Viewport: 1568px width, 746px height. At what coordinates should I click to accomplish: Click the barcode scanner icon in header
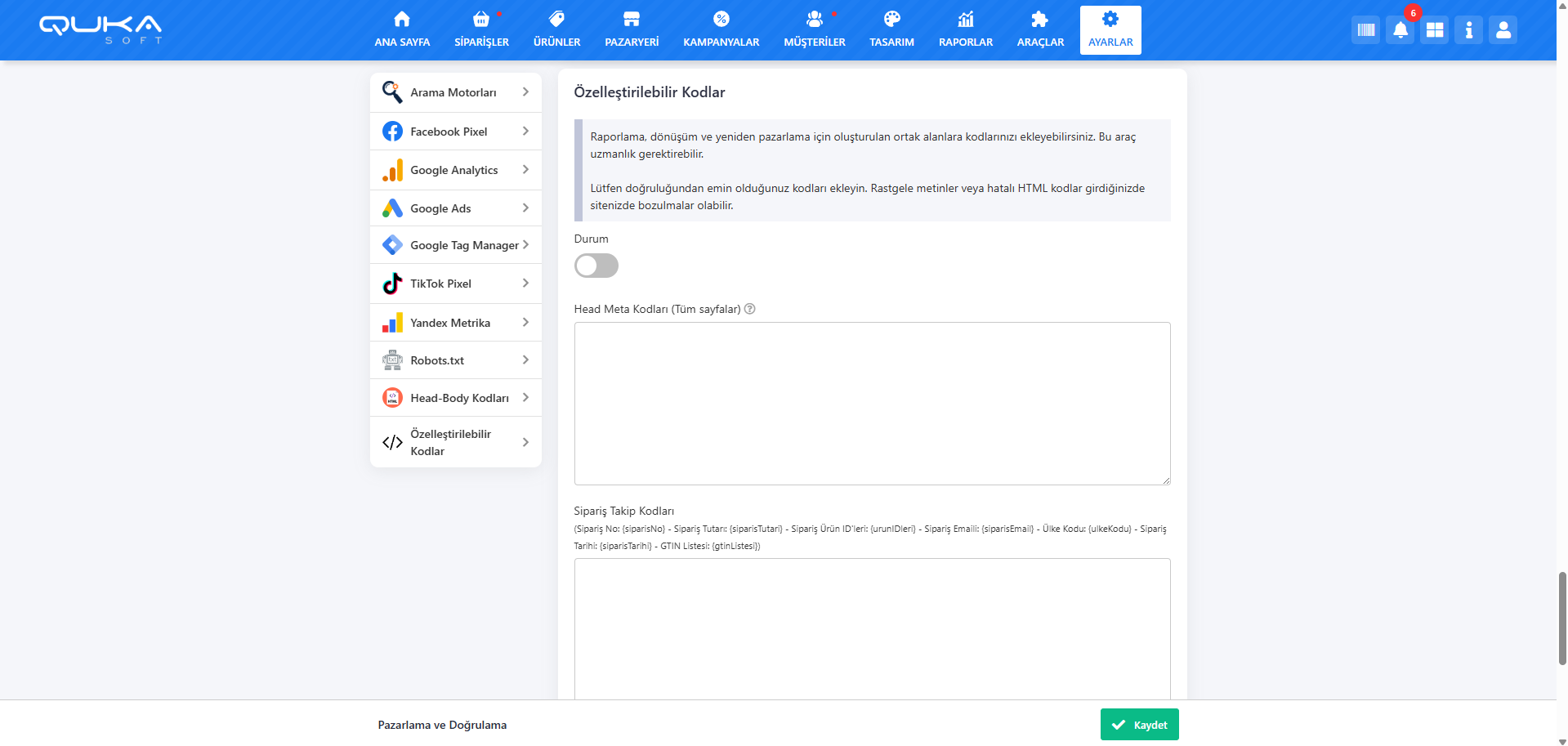[x=1365, y=30]
